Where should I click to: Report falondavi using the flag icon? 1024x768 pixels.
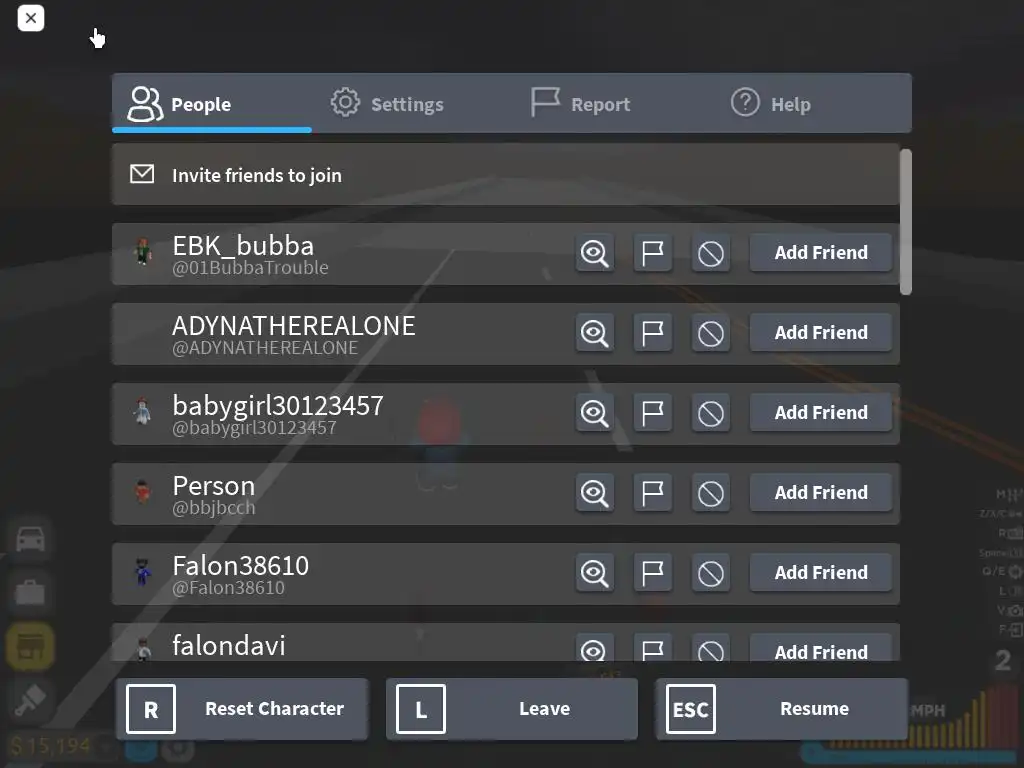652,648
